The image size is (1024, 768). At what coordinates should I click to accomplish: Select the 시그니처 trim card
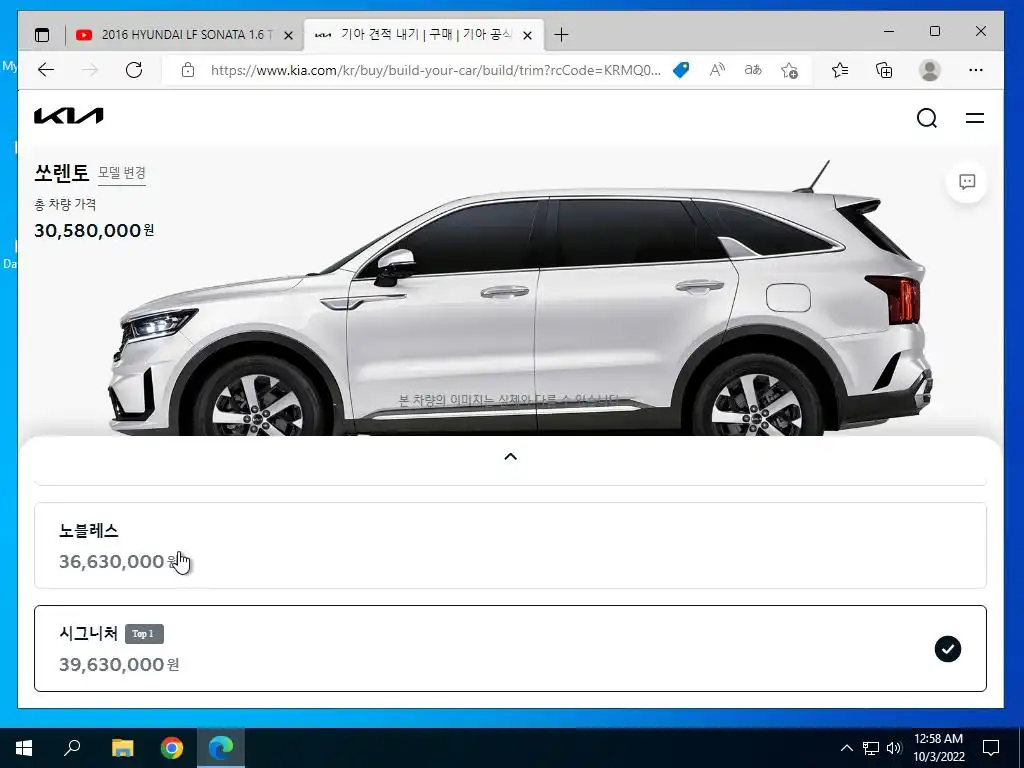click(510, 648)
